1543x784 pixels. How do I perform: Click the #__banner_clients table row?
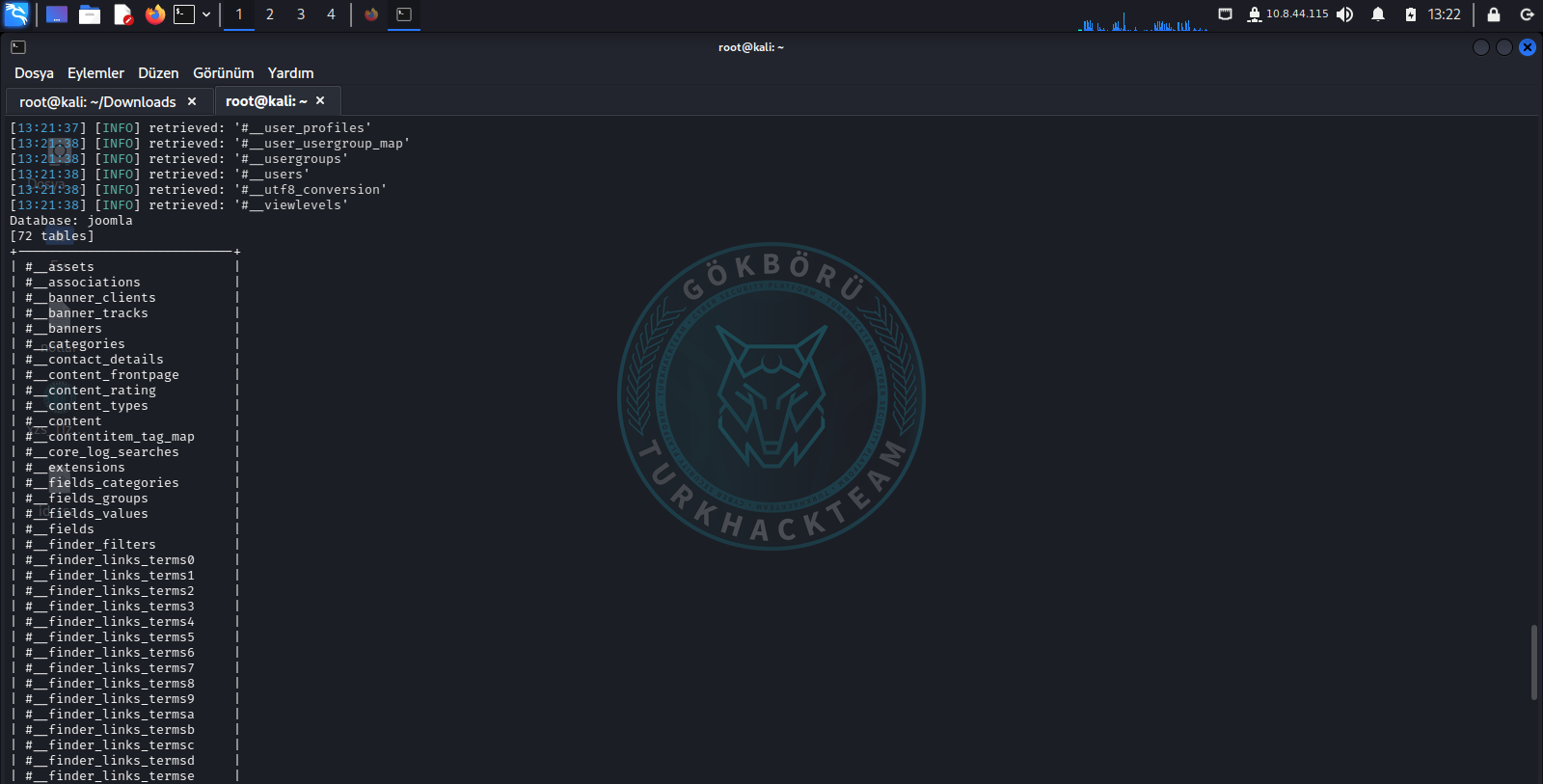pos(124,298)
